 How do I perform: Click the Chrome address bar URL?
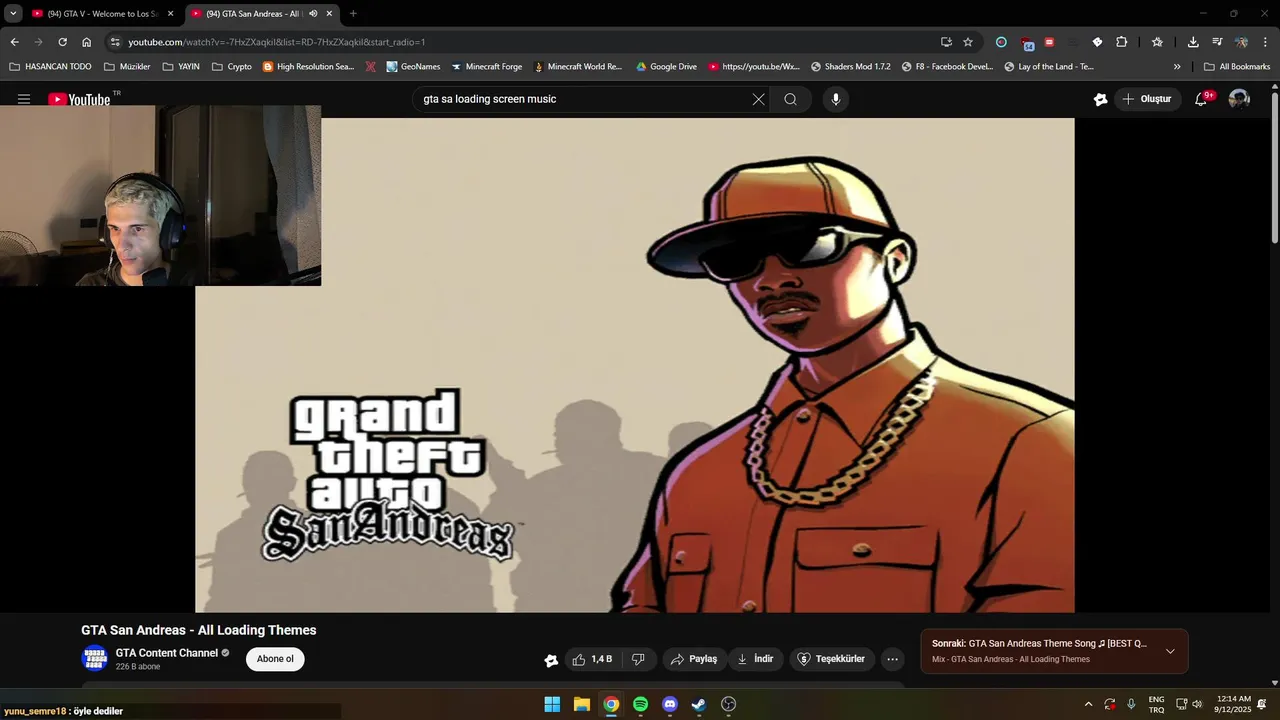coord(277,42)
